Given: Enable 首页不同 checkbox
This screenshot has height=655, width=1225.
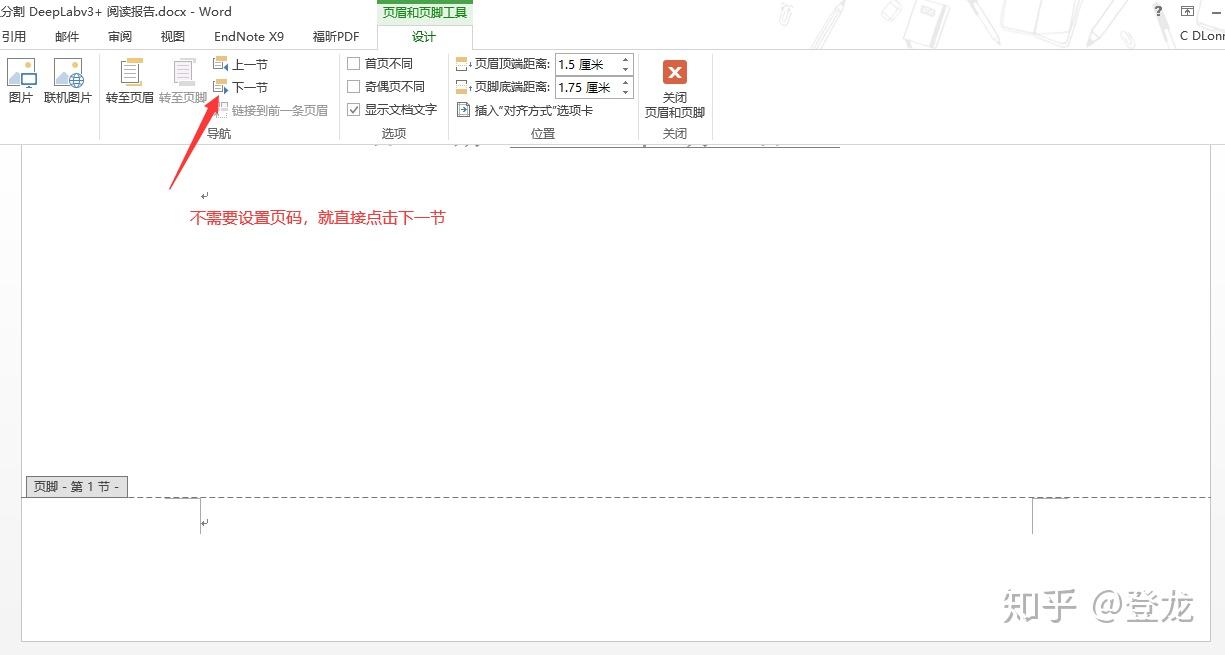Looking at the screenshot, I should tap(353, 63).
